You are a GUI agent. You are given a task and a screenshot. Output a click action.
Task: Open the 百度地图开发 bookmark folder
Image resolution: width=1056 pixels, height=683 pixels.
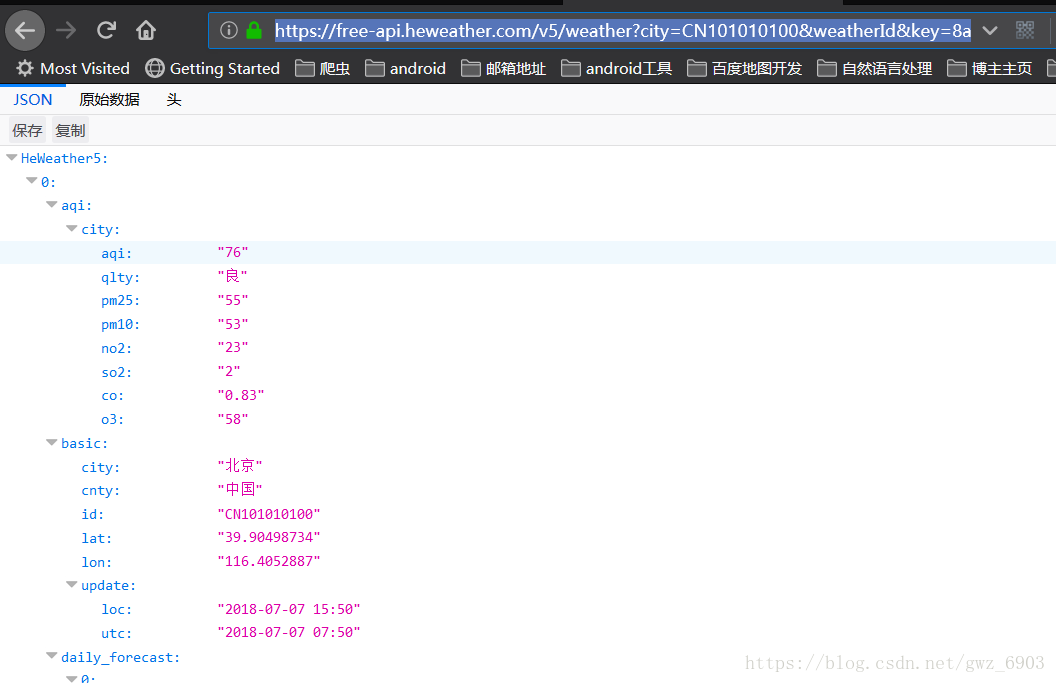745,69
